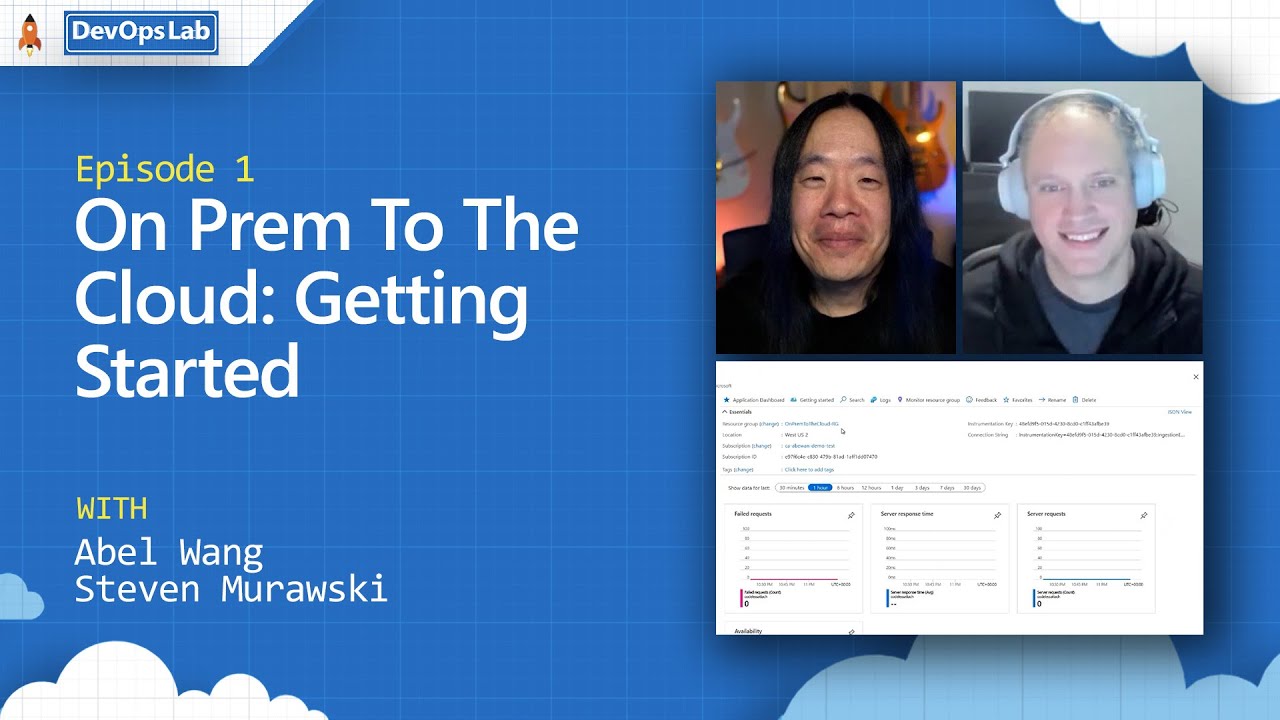The width and height of the screenshot is (1280, 720).
Task: Select the 1 hour data range
Action: coord(820,488)
